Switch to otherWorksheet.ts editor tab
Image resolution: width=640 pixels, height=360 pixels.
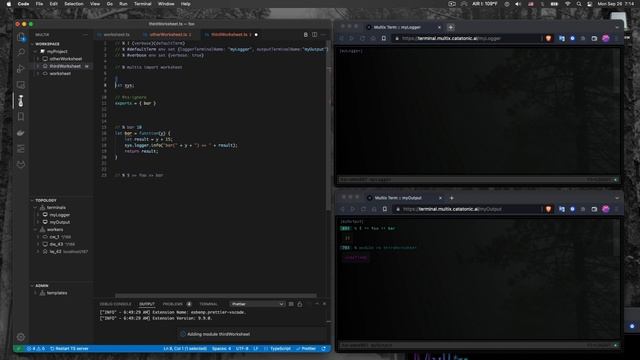tap(170, 35)
